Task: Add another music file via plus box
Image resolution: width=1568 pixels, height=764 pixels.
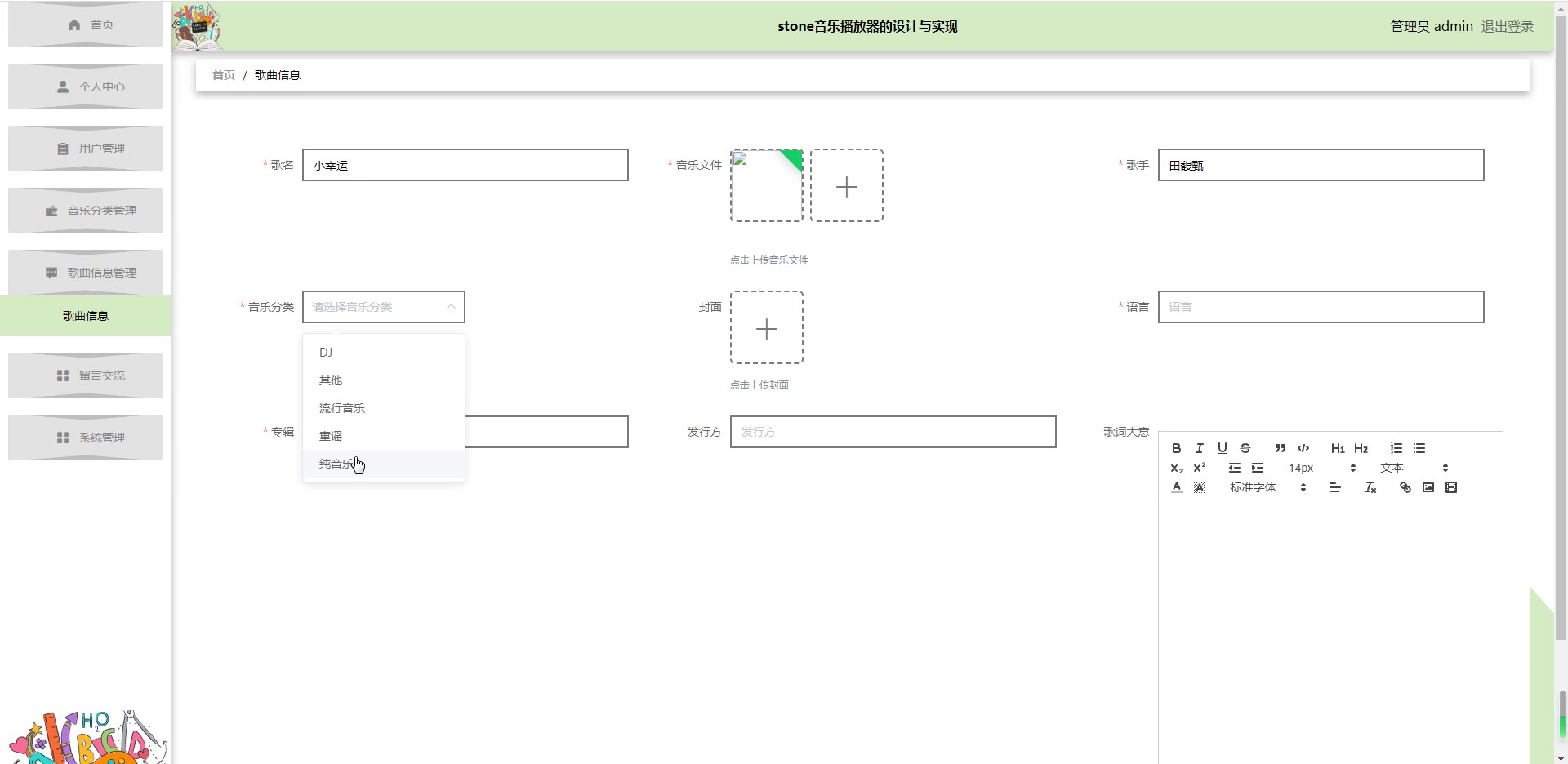Action: [847, 185]
